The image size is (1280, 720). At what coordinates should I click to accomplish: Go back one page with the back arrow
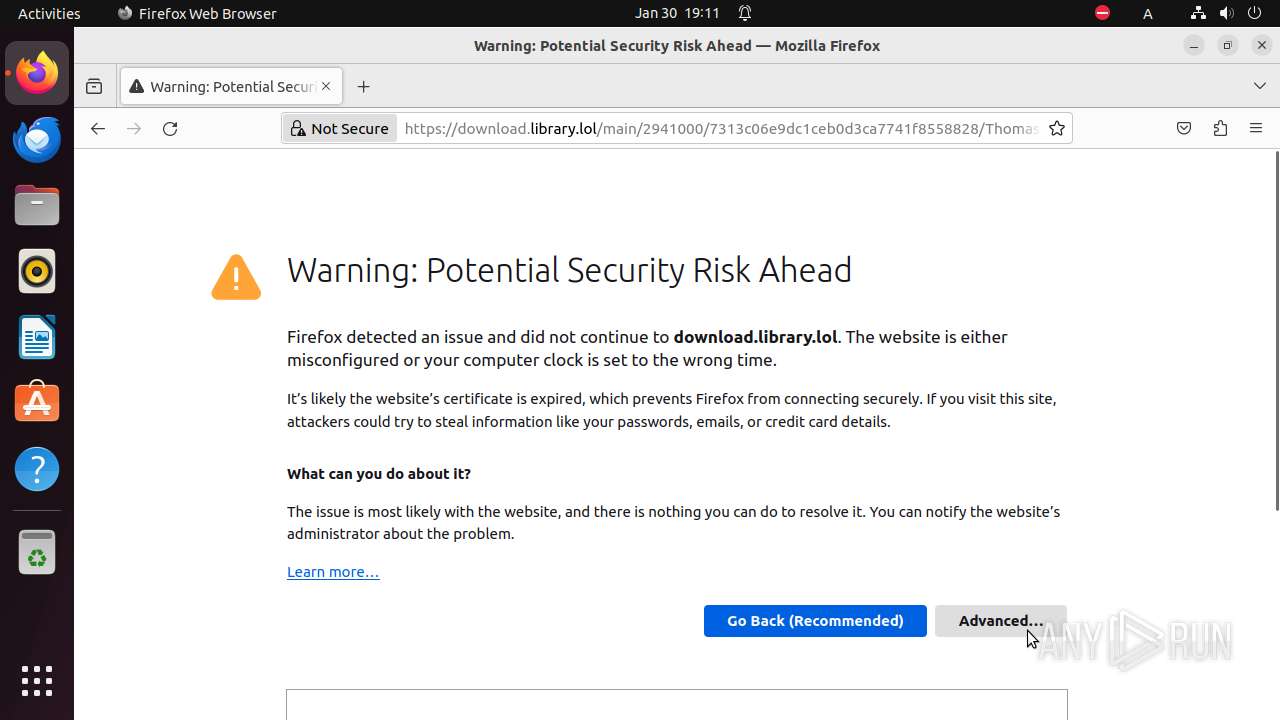[97, 129]
